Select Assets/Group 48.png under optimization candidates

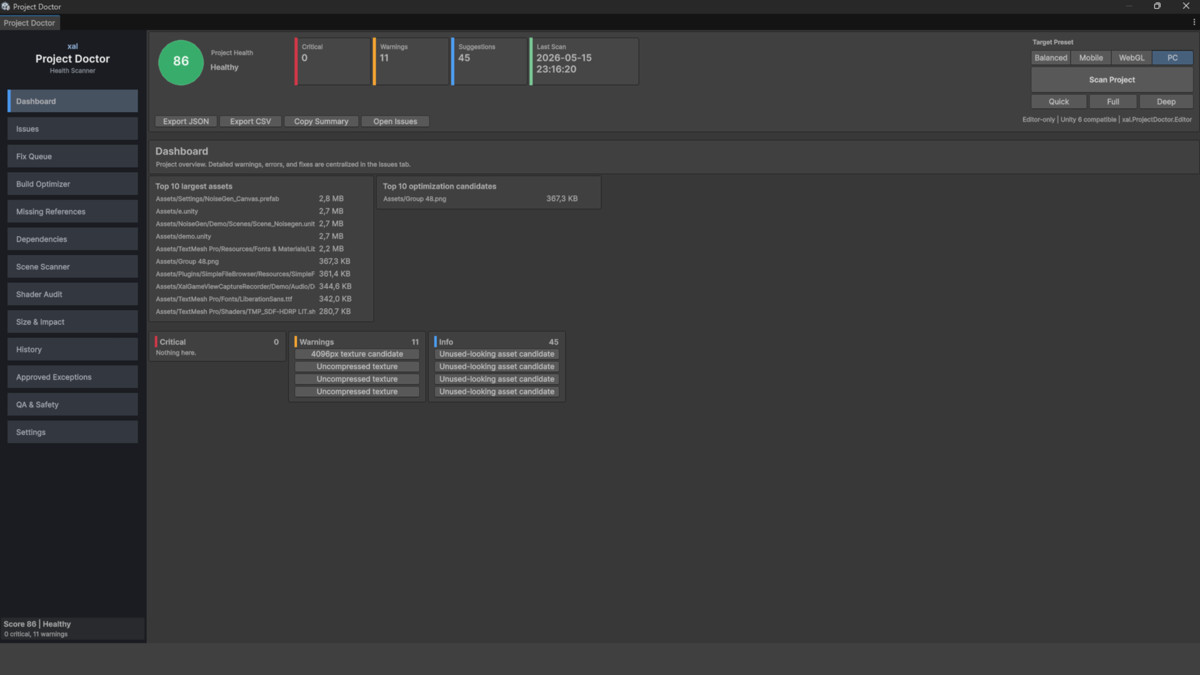coord(490,199)
